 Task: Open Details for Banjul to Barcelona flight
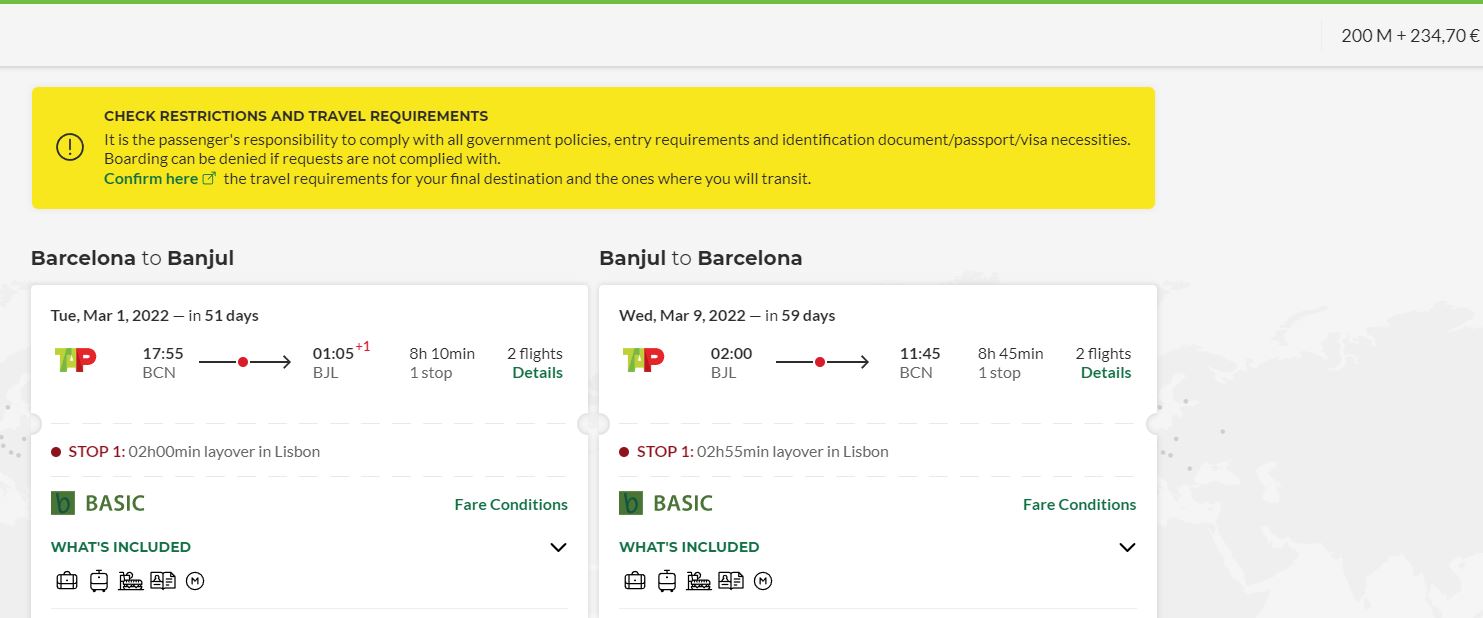click(1106, 373)
